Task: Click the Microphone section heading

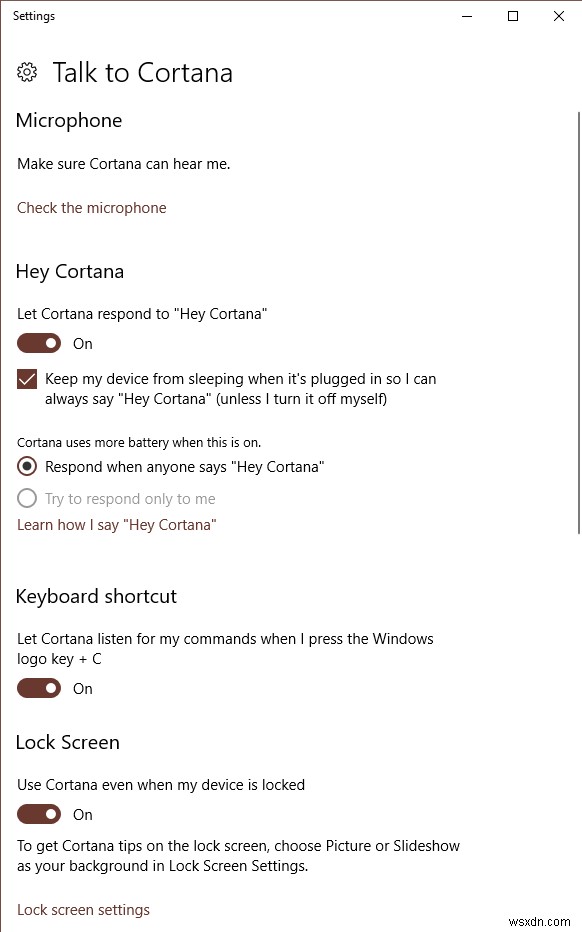Action: point(69,120)
